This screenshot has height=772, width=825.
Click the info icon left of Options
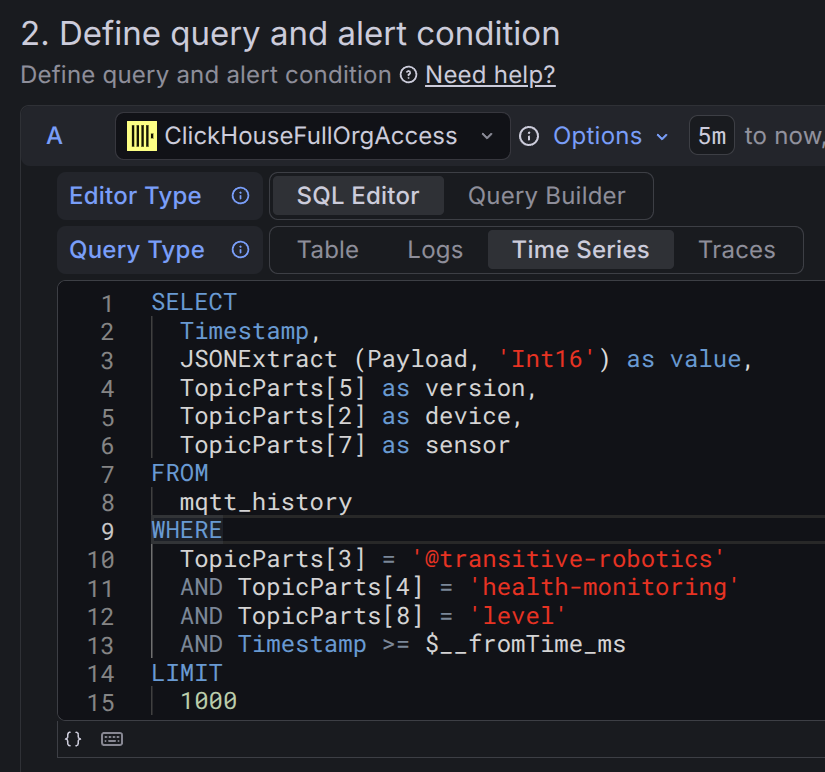[528, 136]
